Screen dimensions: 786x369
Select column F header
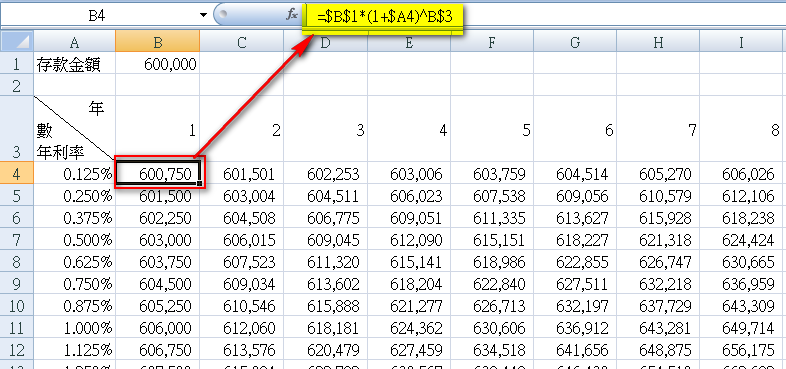point(492,42)
